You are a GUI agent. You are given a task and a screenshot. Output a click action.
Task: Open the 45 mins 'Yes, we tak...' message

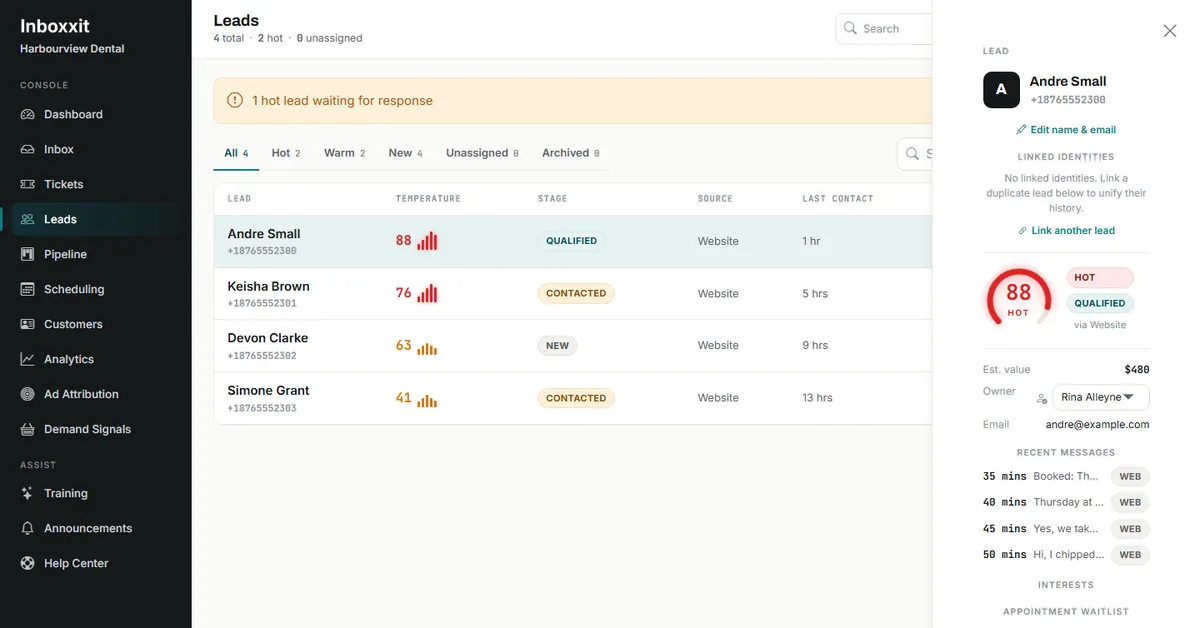coord(1066,528)
